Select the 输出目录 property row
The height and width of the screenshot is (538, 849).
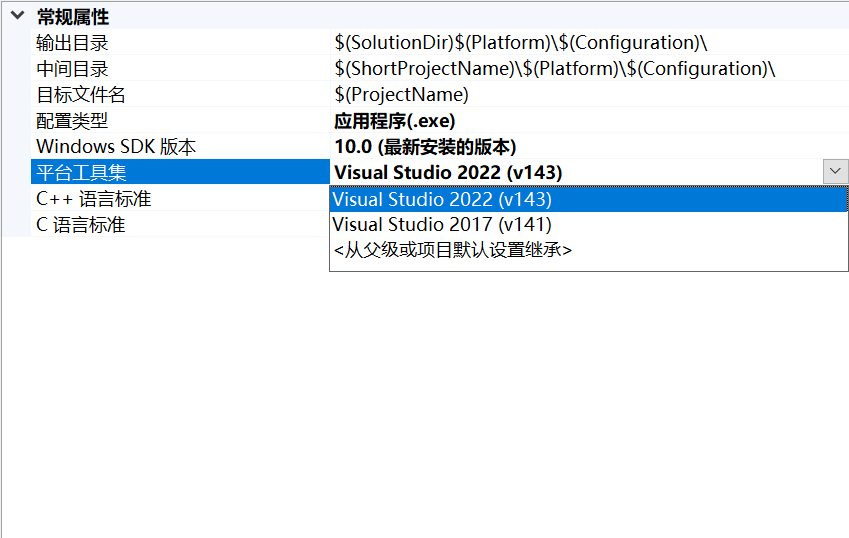point(440,42)
